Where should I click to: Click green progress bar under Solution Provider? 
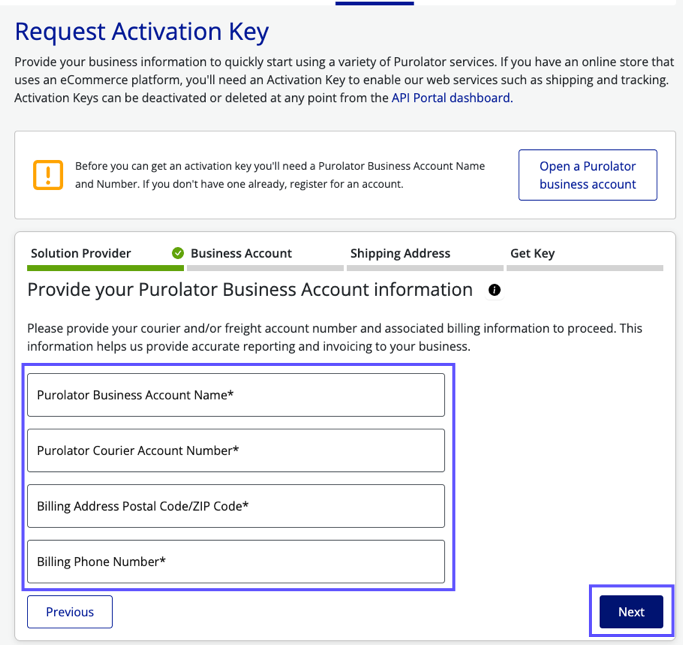104,268
